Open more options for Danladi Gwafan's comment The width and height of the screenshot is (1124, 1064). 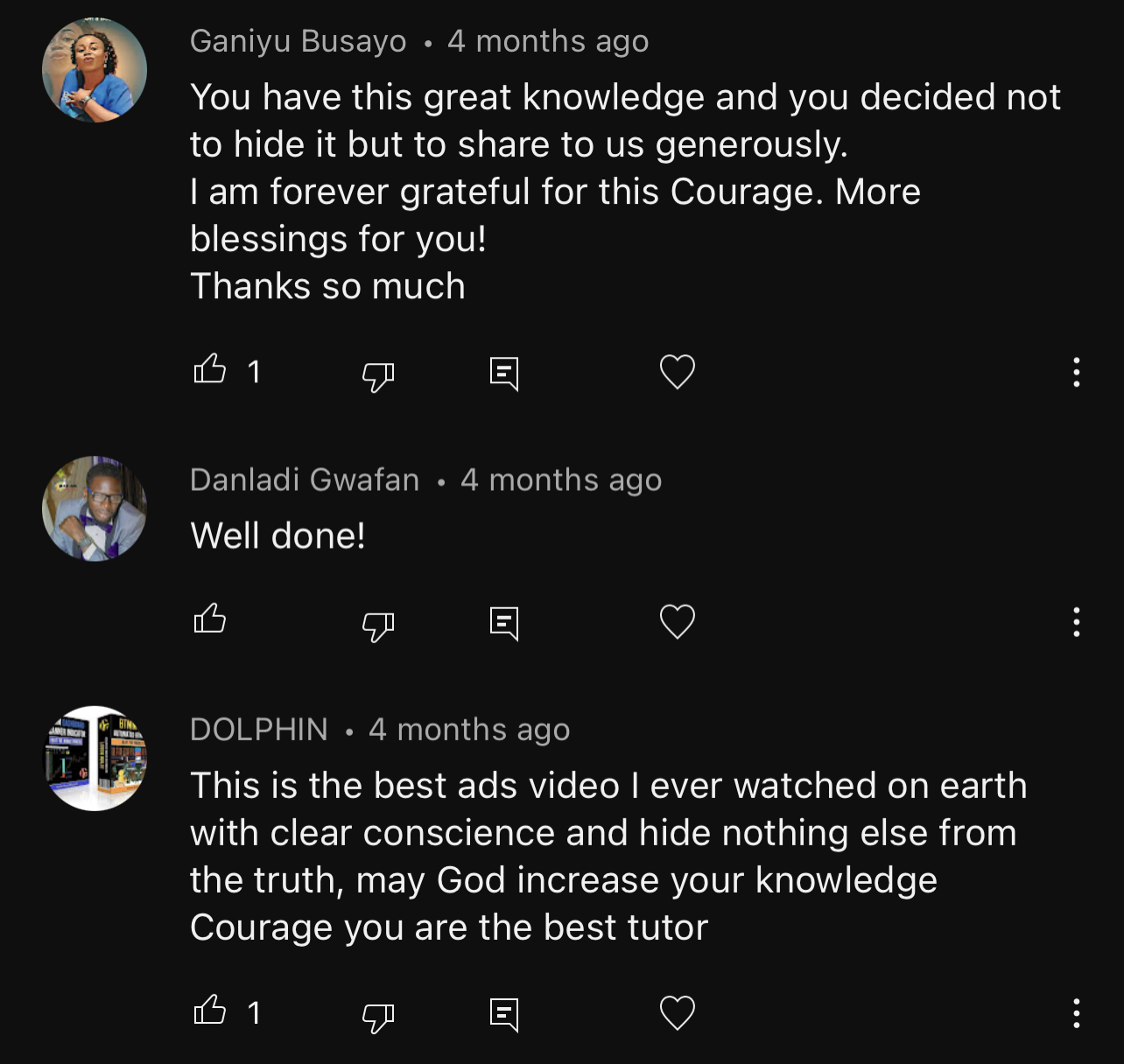point(1076,622)
